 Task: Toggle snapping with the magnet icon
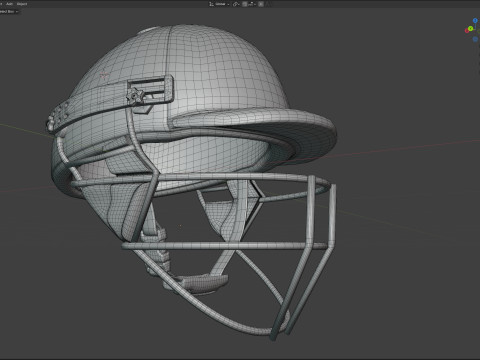[x=245, y=4]
